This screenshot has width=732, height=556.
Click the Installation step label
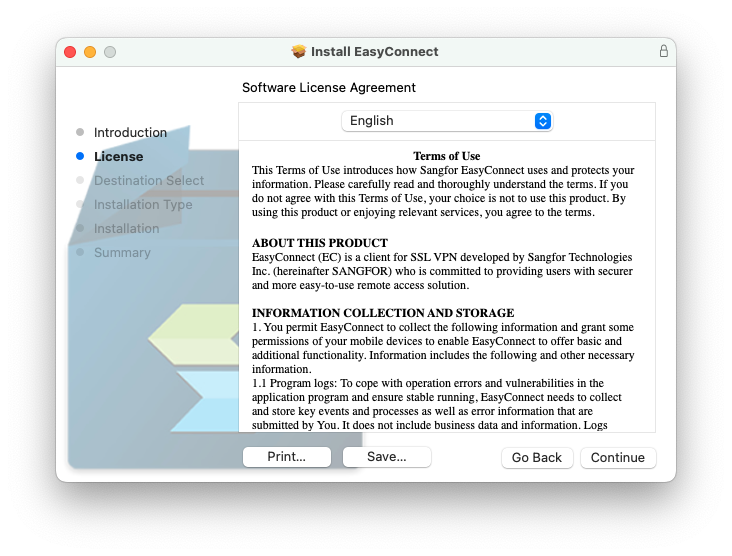(127, 229)
